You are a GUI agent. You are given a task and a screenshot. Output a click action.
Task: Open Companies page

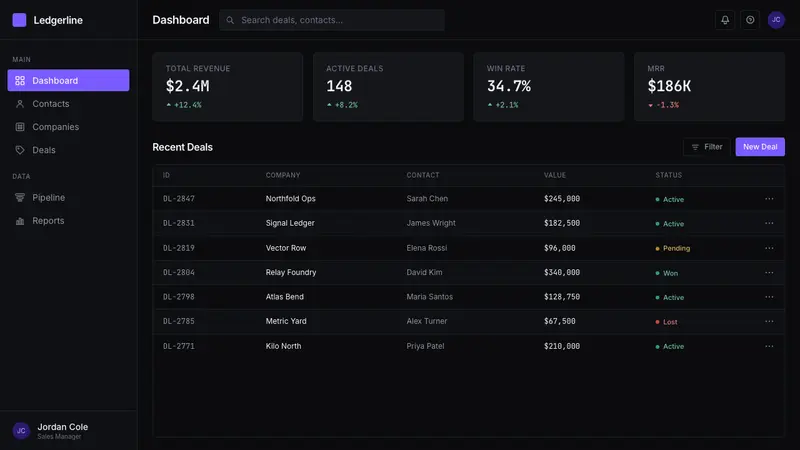point(68,127)
